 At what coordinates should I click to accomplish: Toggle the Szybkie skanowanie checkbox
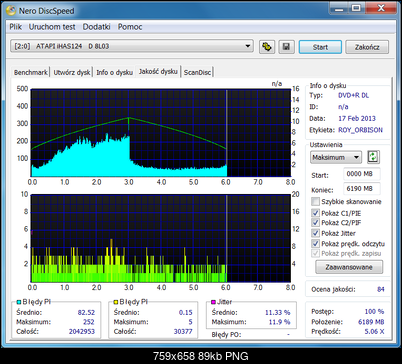coord(315,202)
